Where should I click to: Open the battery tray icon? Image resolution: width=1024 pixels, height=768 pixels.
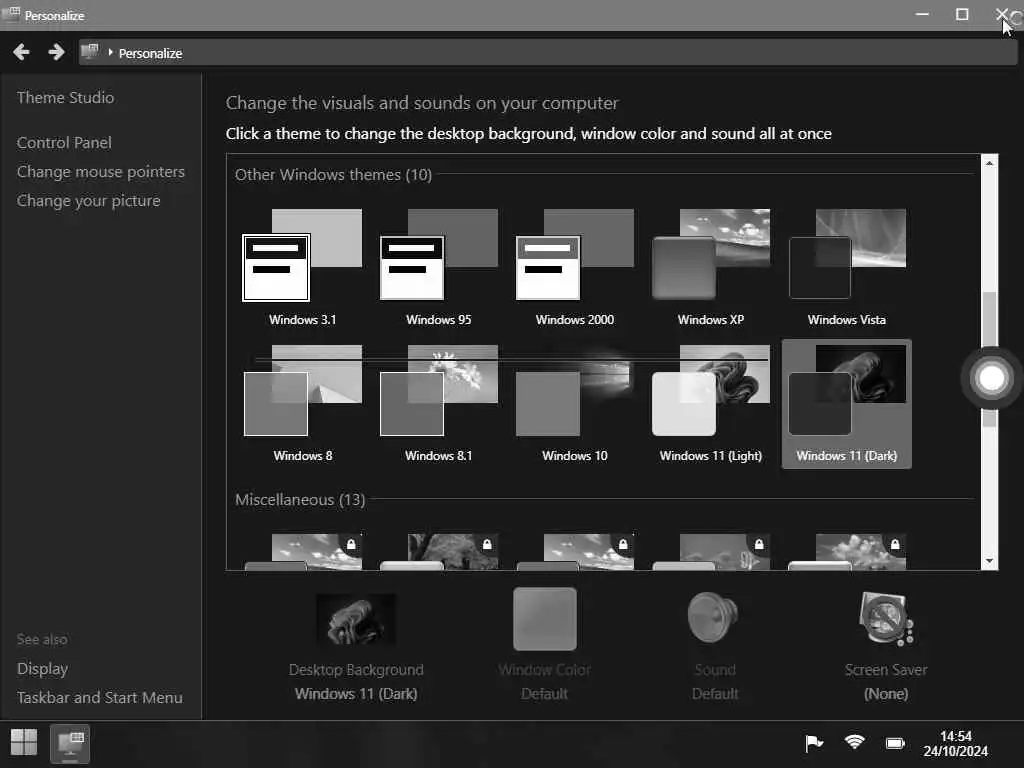click(895, 743)
